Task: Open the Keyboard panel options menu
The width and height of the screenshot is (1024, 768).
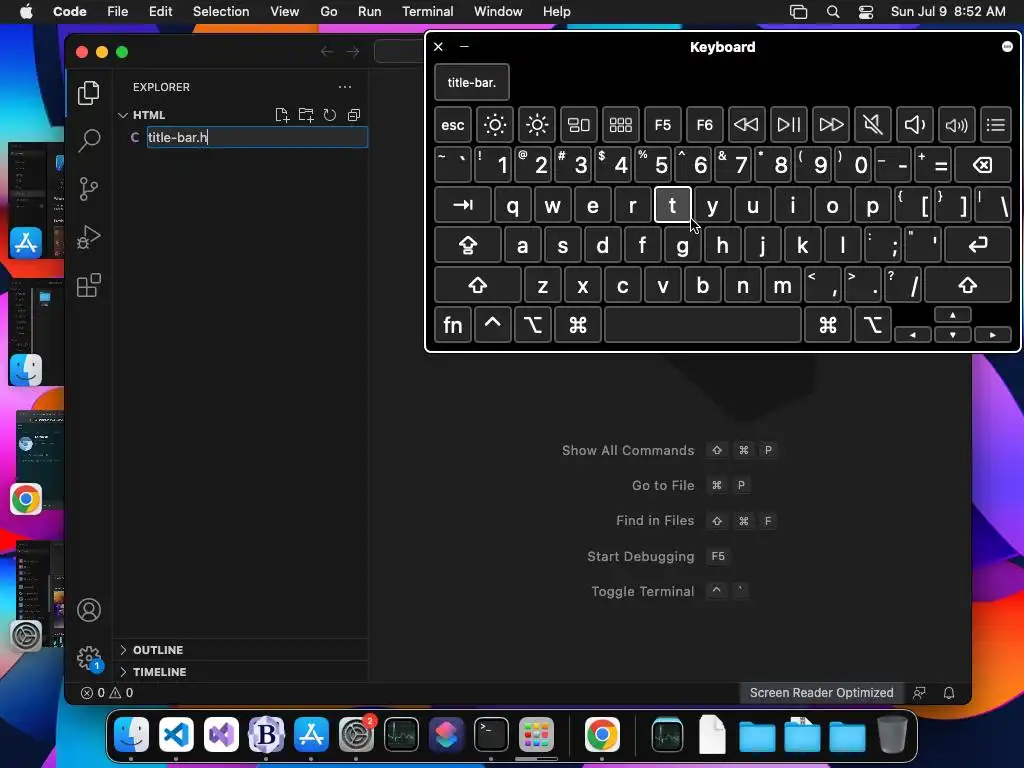Action: [x=1007, y=46]
